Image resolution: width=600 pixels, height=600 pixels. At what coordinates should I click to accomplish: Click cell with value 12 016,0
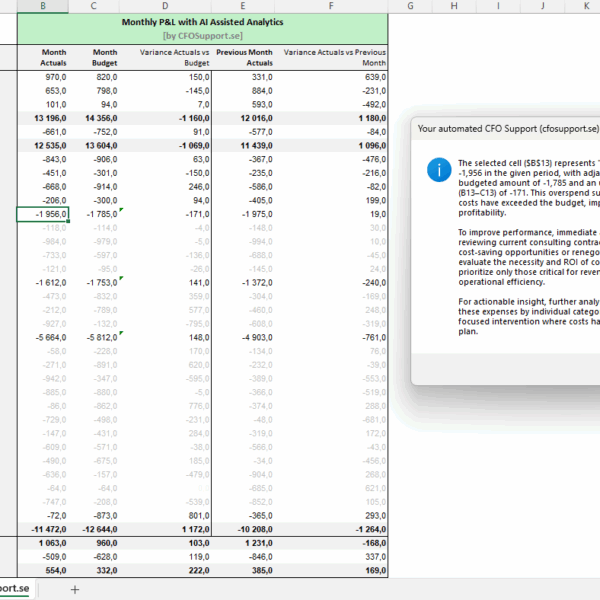click(x=243, y=118)
